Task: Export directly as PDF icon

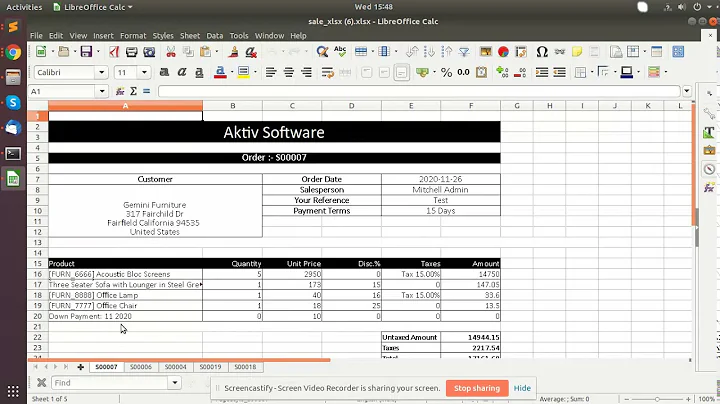Action: click(114, 51)
